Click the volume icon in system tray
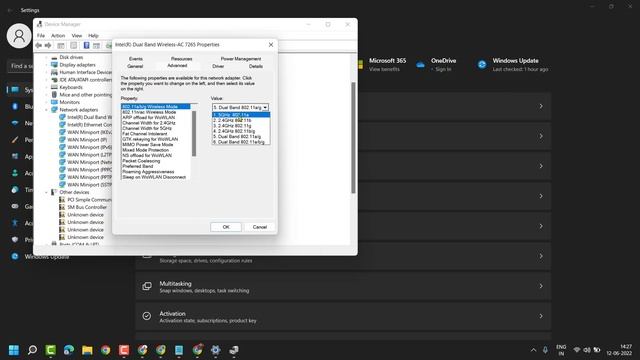Image resolution: width=640 pixels, height=360 pixels. pos(587,350)
